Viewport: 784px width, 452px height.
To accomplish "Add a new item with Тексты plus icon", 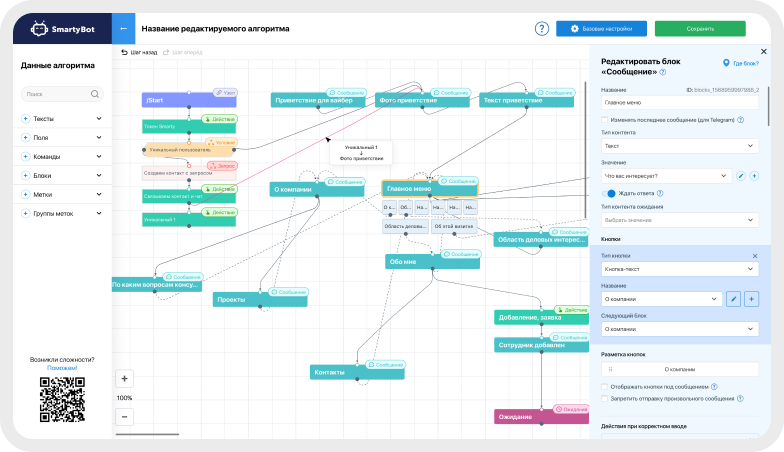I will point(26,118).
